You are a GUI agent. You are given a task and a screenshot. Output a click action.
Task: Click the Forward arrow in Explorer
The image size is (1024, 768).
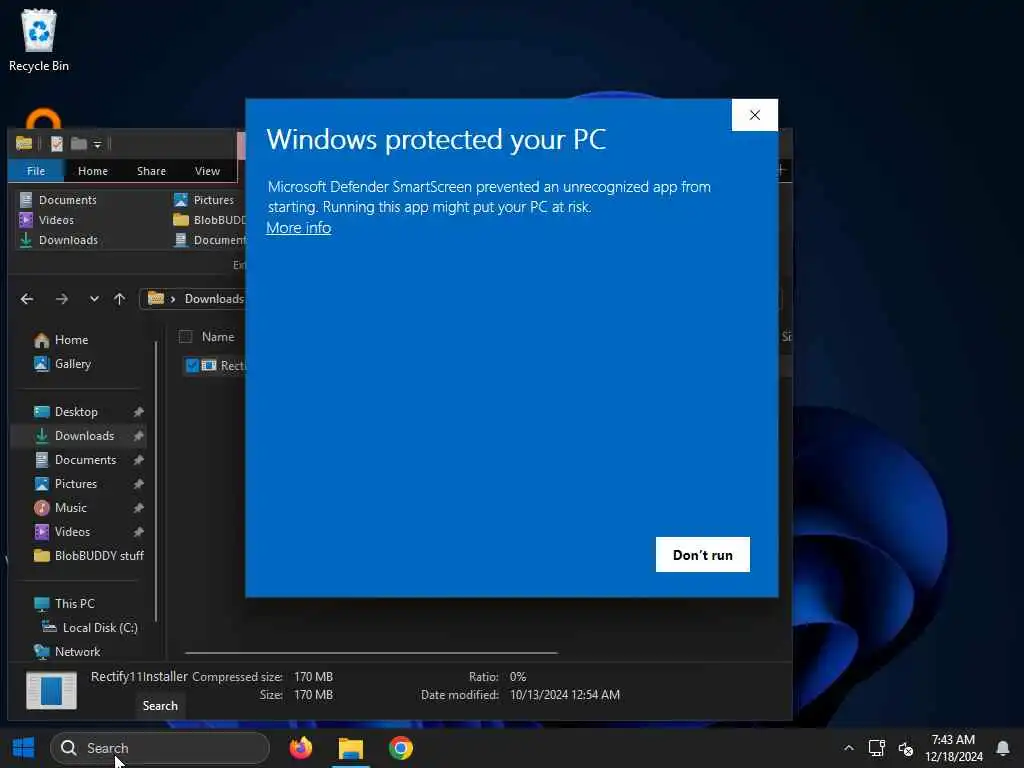tap(62, 299)
